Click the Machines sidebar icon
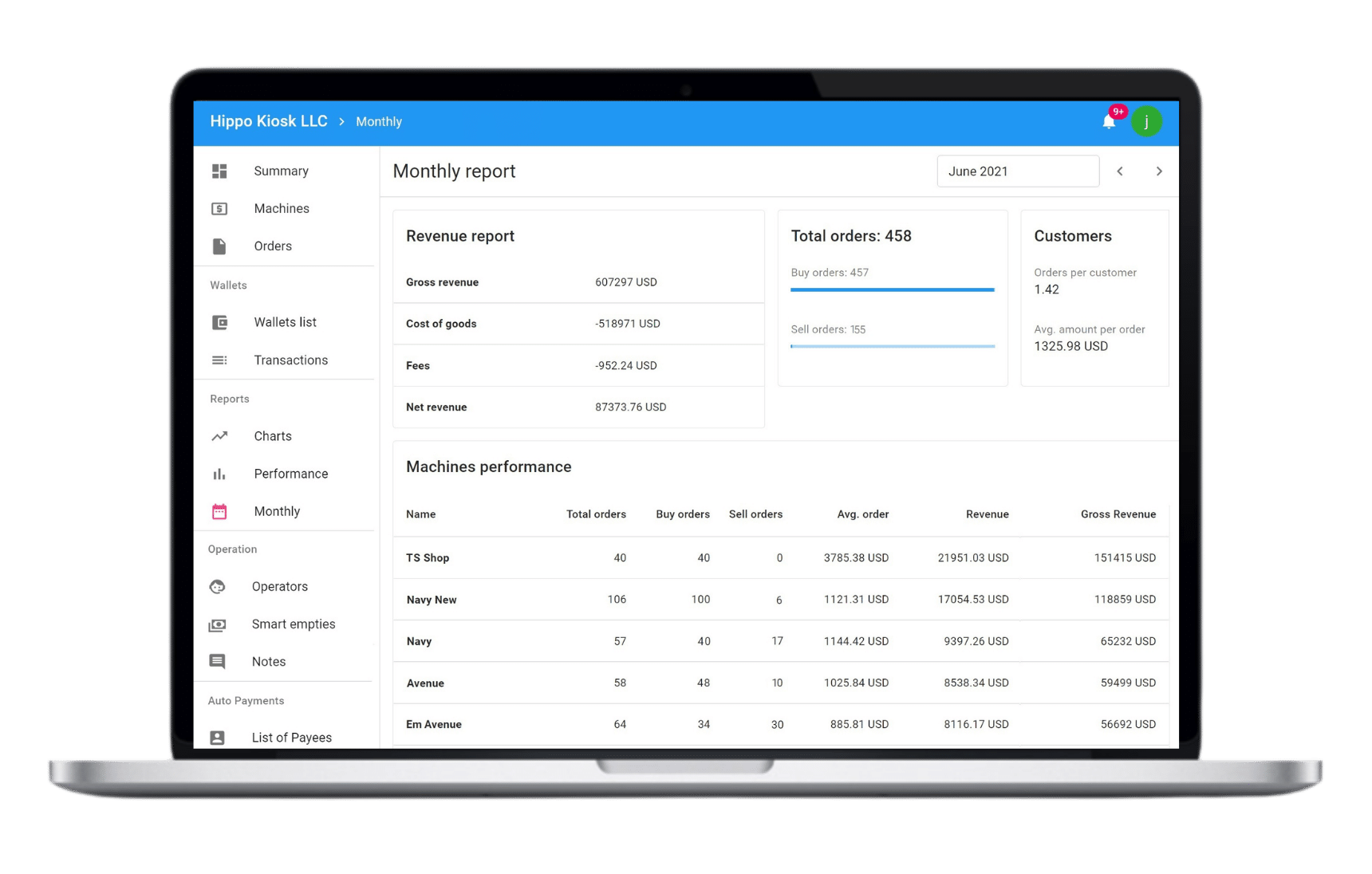 pos(219,209)
